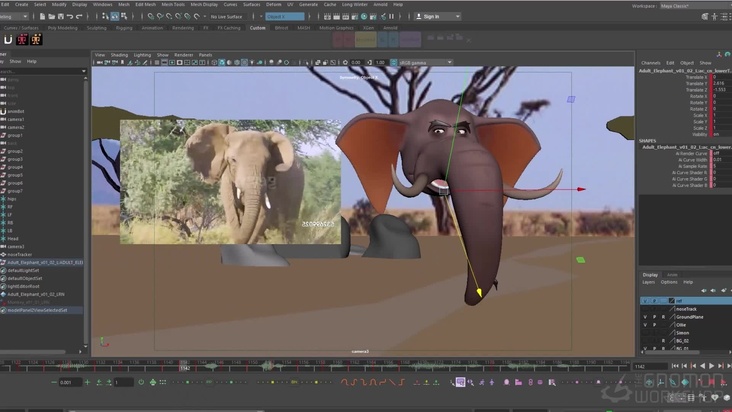Open the menu set dropdown at top left
732x412 pixels.
tap(14, 16)
